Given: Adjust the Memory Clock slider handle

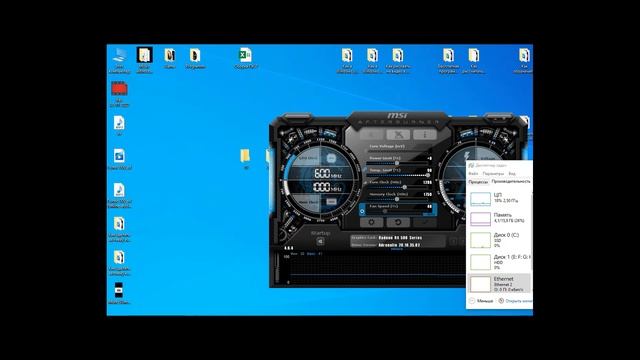Looking at the screenshot, I should click(x=397, y=199).
